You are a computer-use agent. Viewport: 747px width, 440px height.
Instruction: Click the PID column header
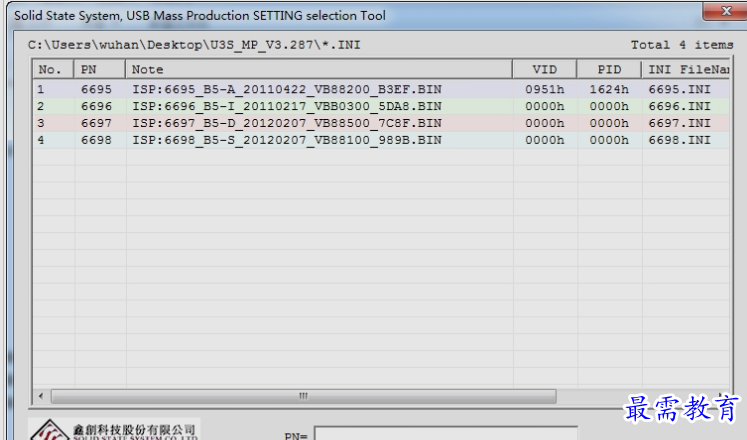tap(609, 70)
